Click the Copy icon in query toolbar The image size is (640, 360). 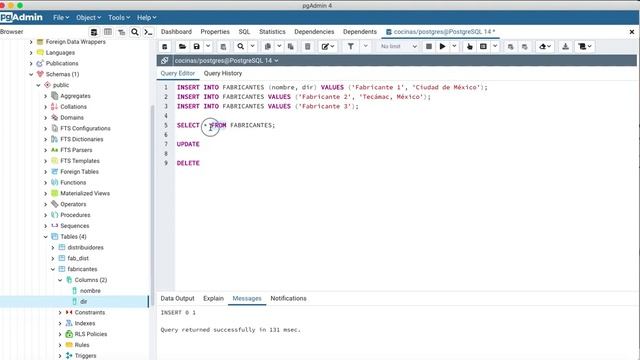click(x=267, y=47)
